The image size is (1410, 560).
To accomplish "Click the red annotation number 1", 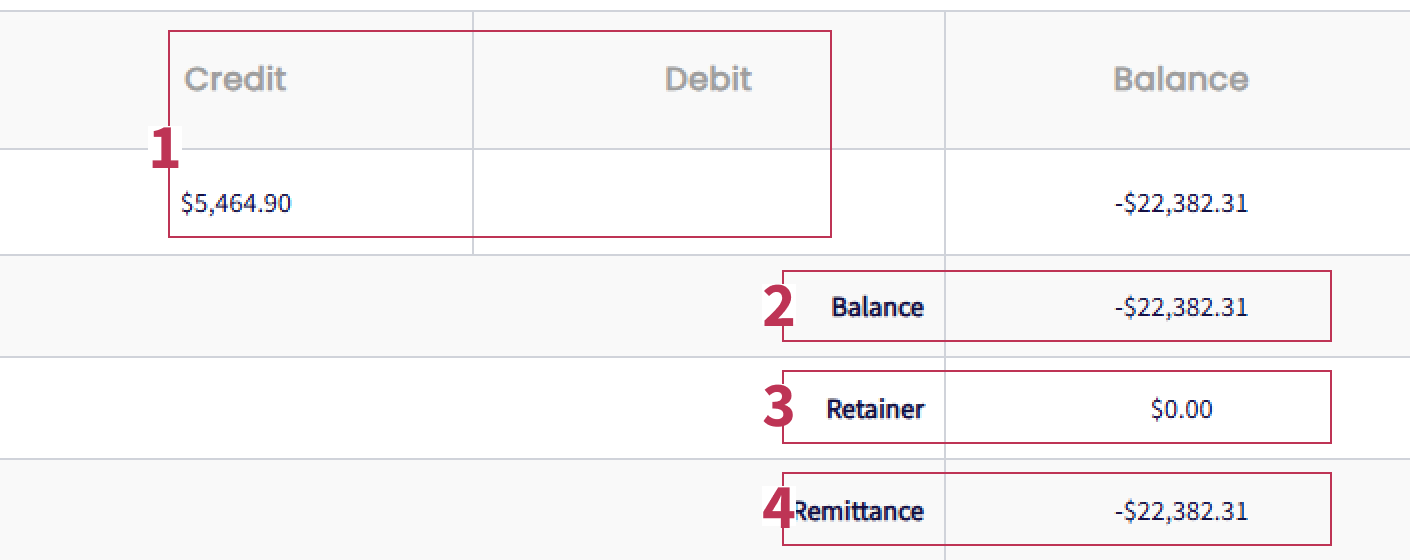I will pyautogui.click(x=165, y=149).
